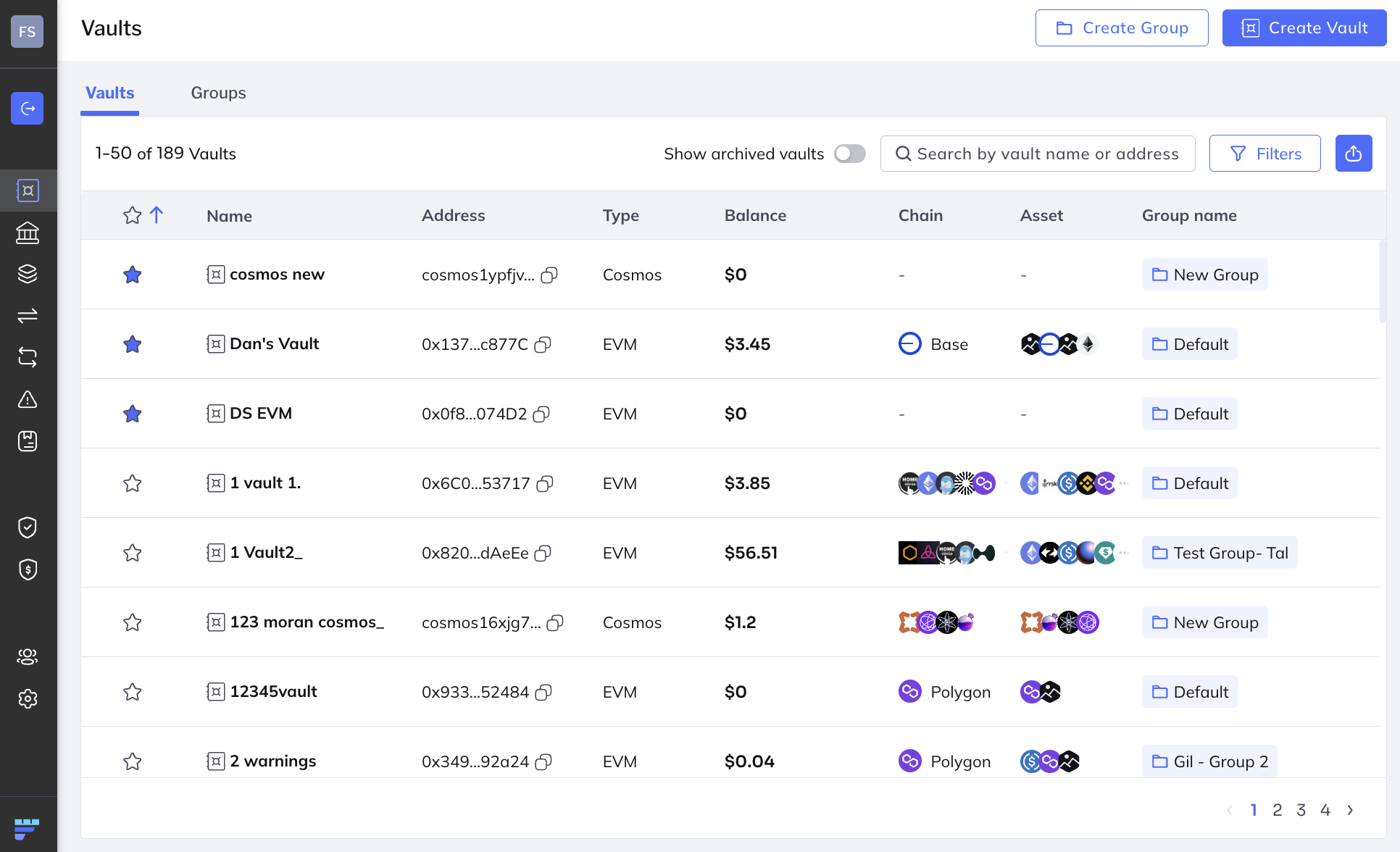Image resolution: width=1400 pixels, height=852 pixels.
Task: Copy the 0x933...52484 address
Action: [x=543, y=693]
